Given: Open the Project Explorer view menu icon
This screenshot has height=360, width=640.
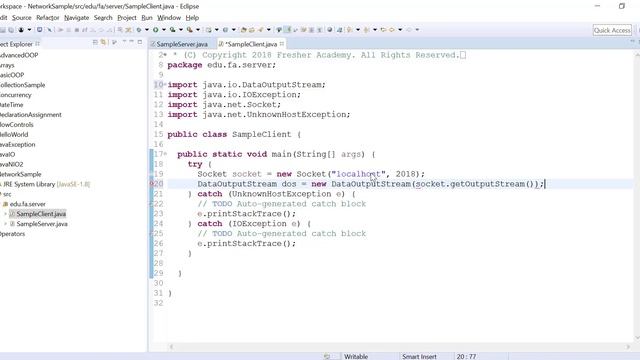Looking at the screenshot, I should [124, 42].
